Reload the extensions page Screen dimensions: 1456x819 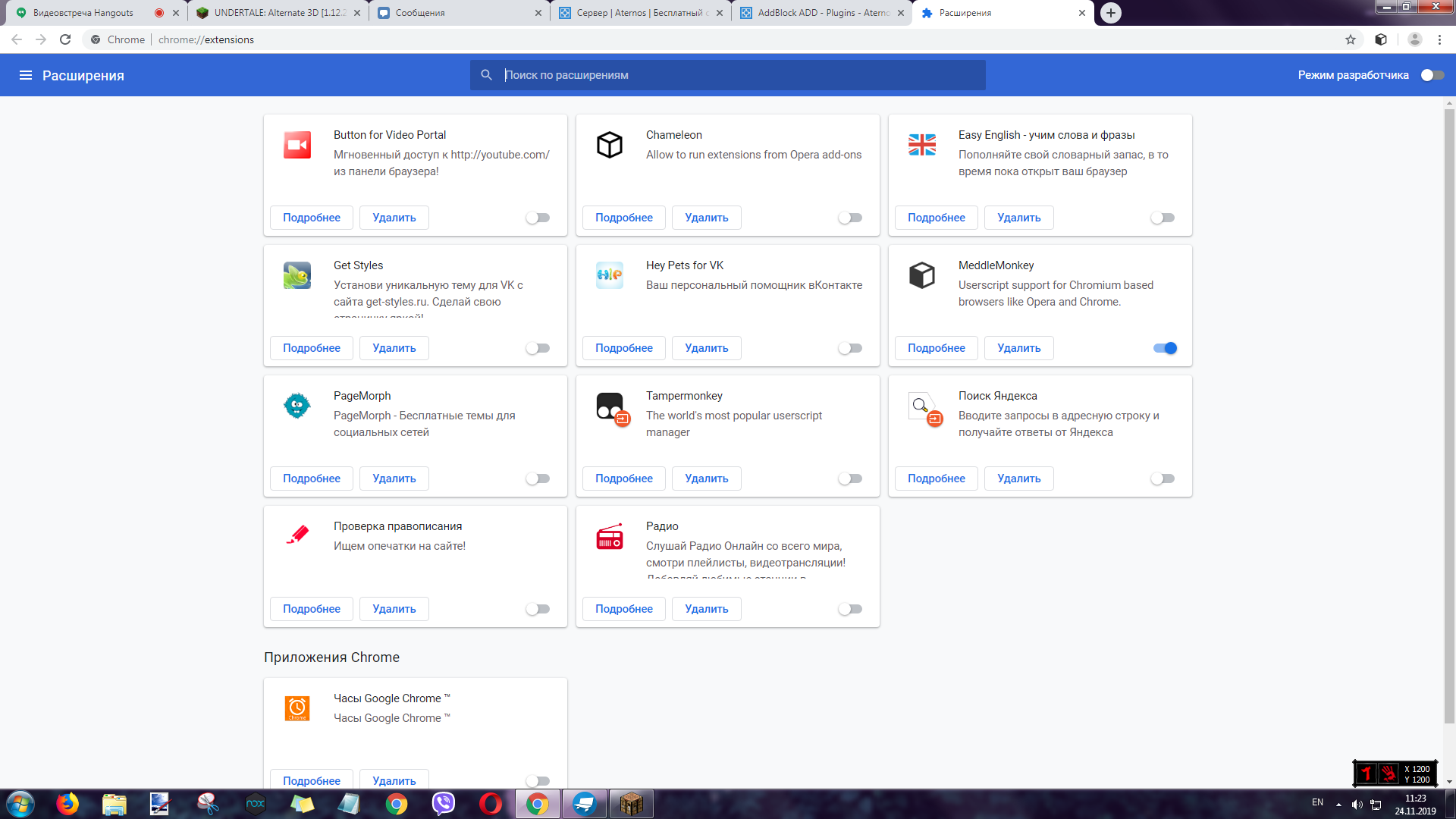(65, 39)
